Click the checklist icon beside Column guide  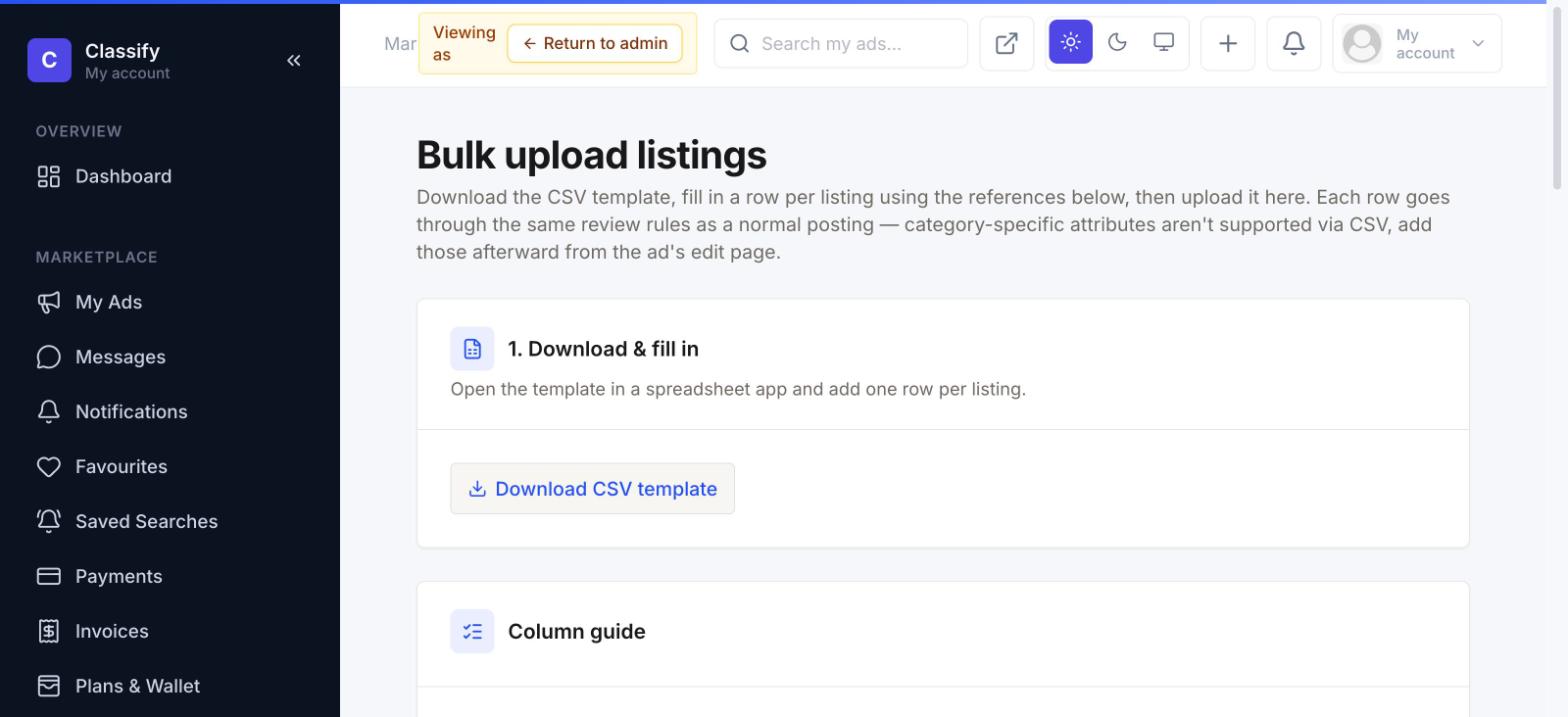click(472, 632)
